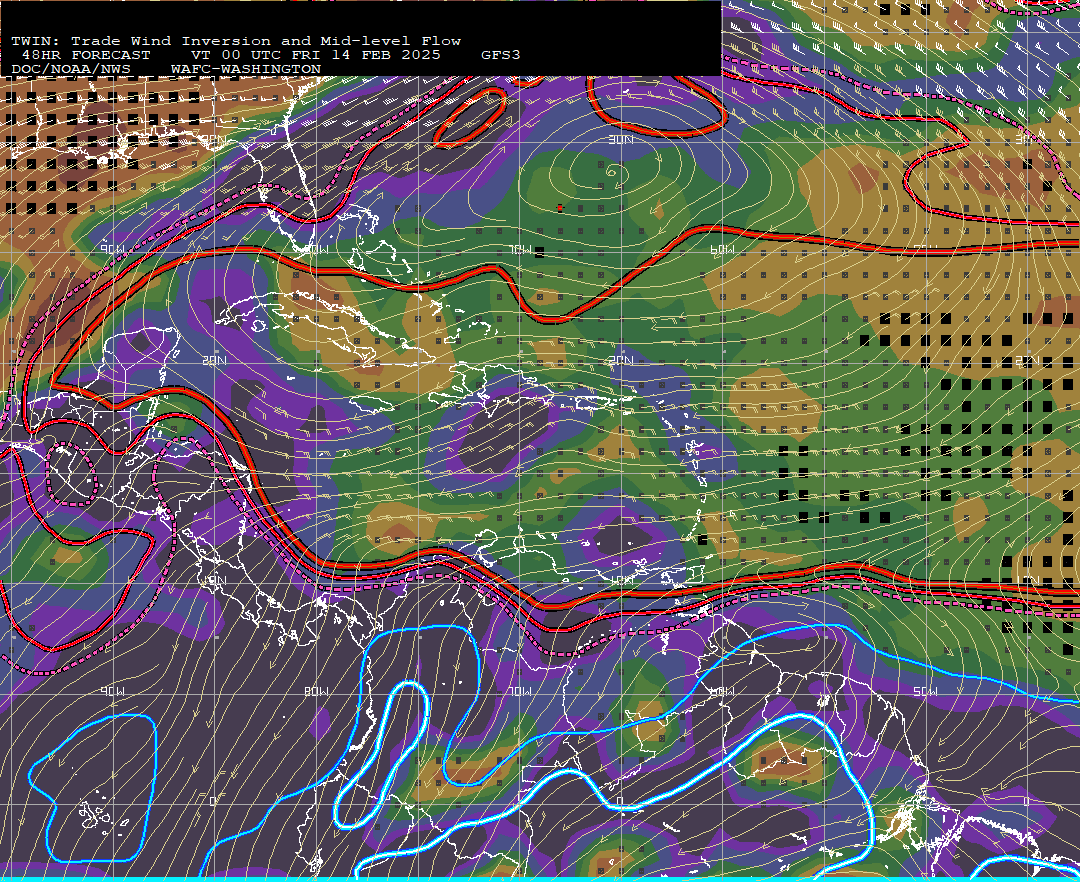Viewport: 1080px width, 882px height.
Task: Click the 'WAFC-WASHINGTON' label
Action: click(x=245, y=70)
